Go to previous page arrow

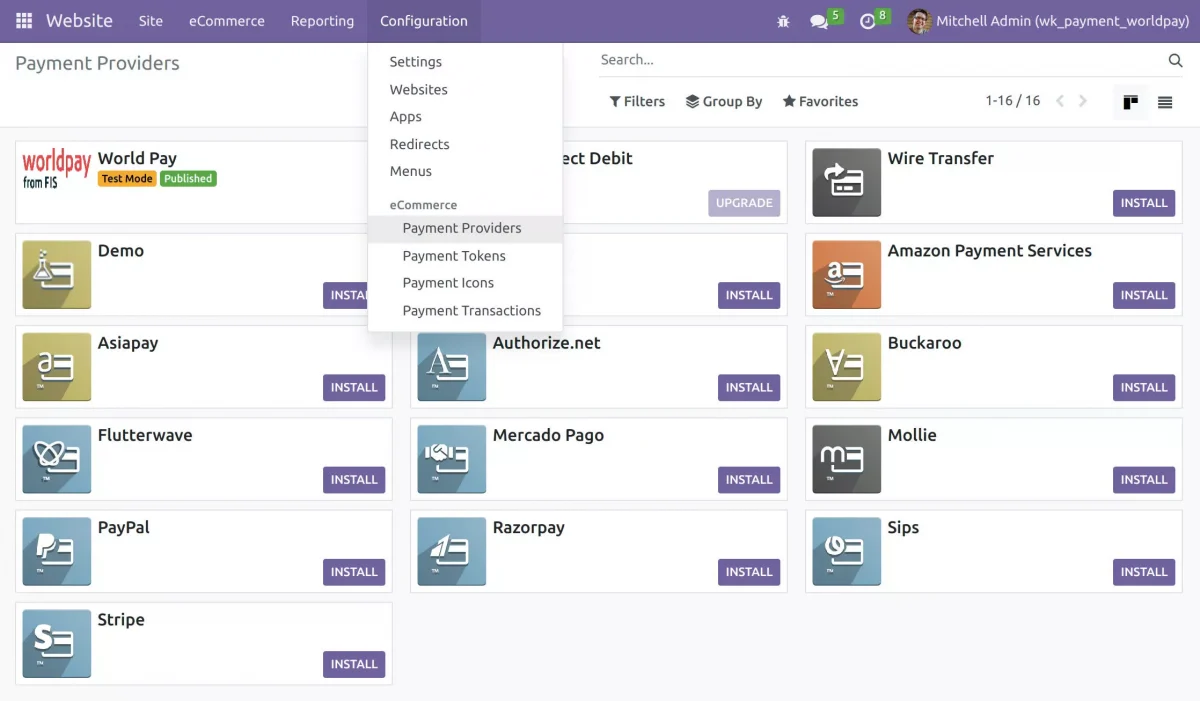point(1060,101)
